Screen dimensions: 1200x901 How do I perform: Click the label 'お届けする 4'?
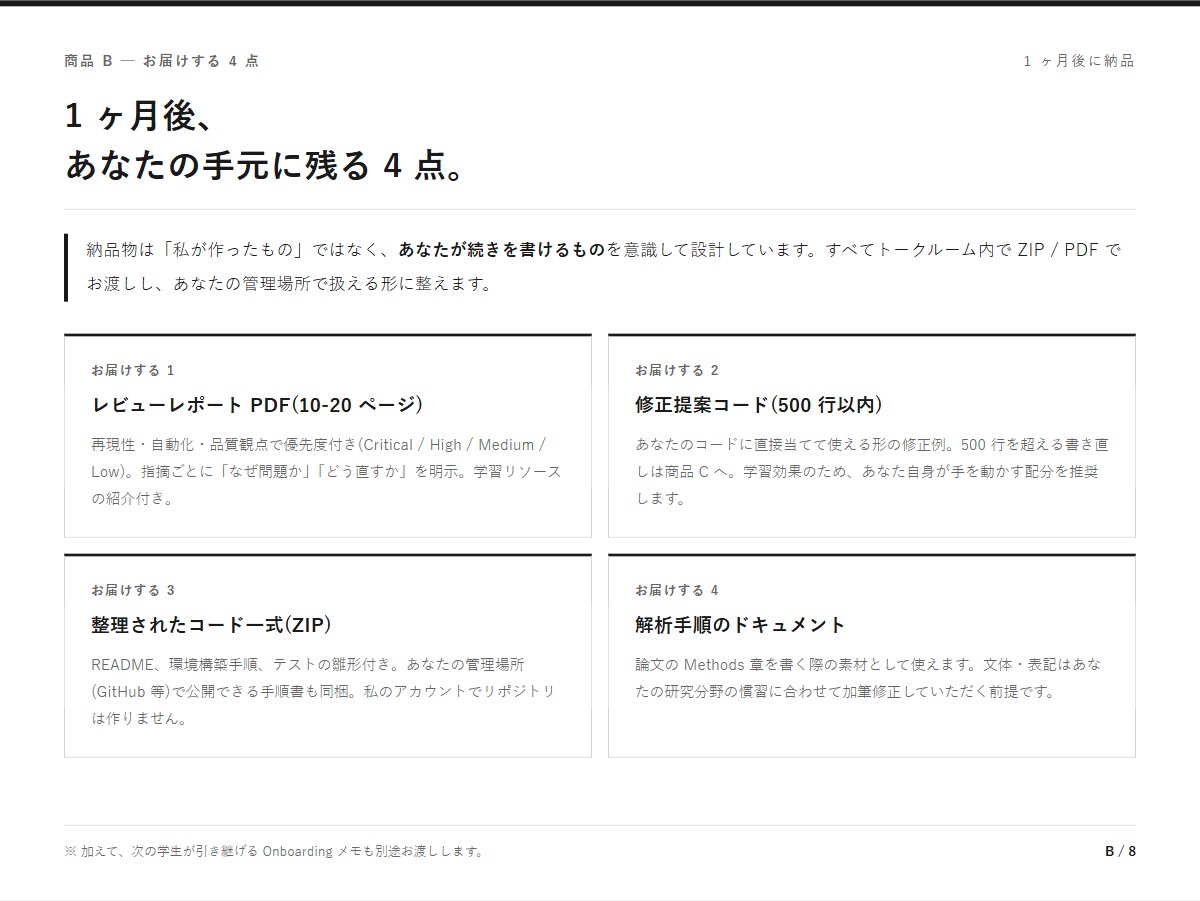click(x=677, y=590)
